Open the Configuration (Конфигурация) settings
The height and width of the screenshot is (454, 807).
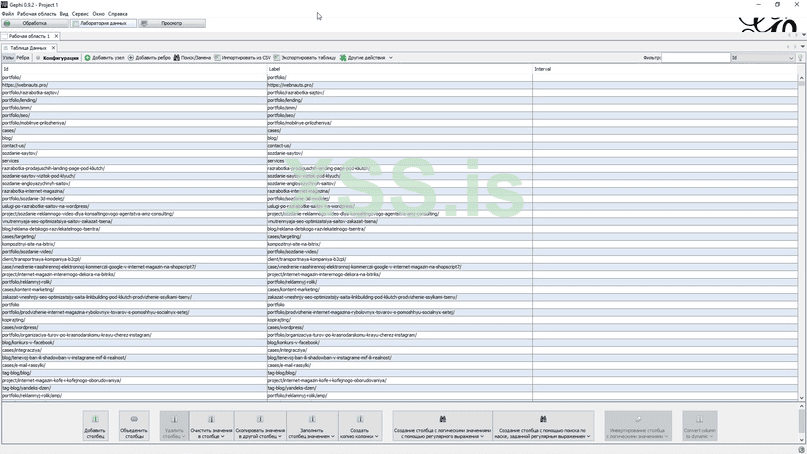coord(58,58)
